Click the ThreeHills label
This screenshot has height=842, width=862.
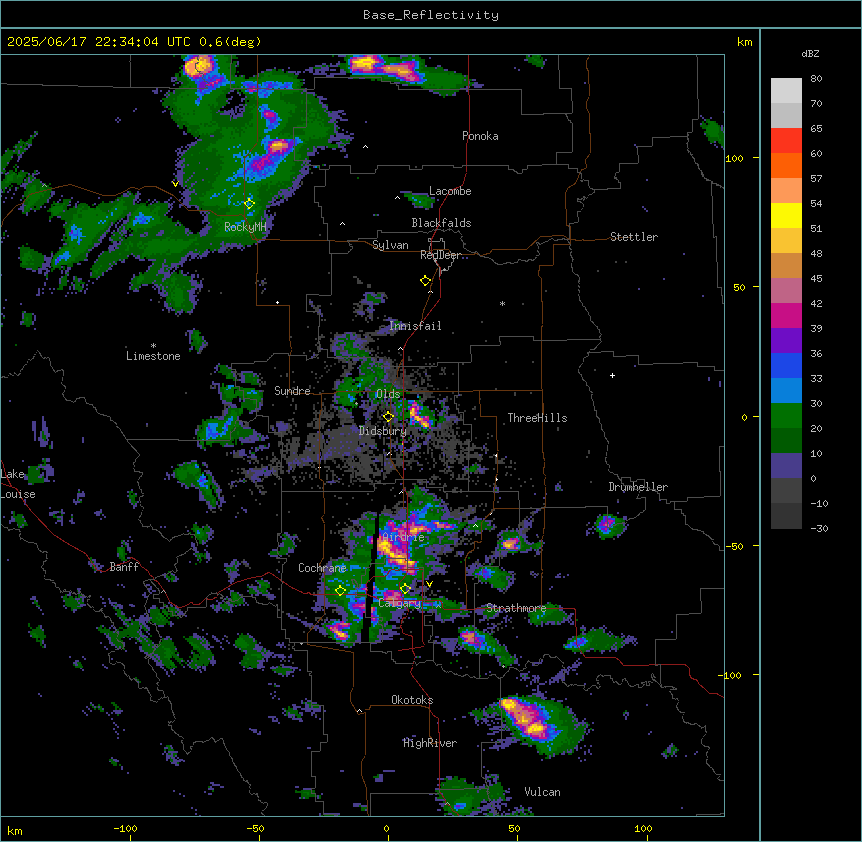[537, 418]
